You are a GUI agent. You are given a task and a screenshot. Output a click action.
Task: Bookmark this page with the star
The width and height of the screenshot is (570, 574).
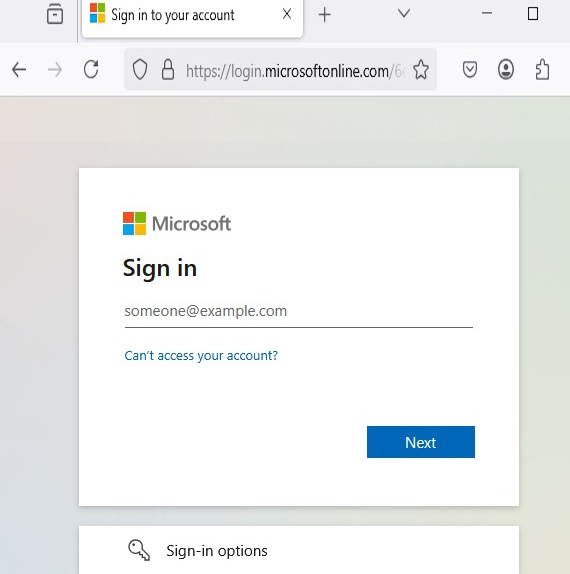pos(421,70)
